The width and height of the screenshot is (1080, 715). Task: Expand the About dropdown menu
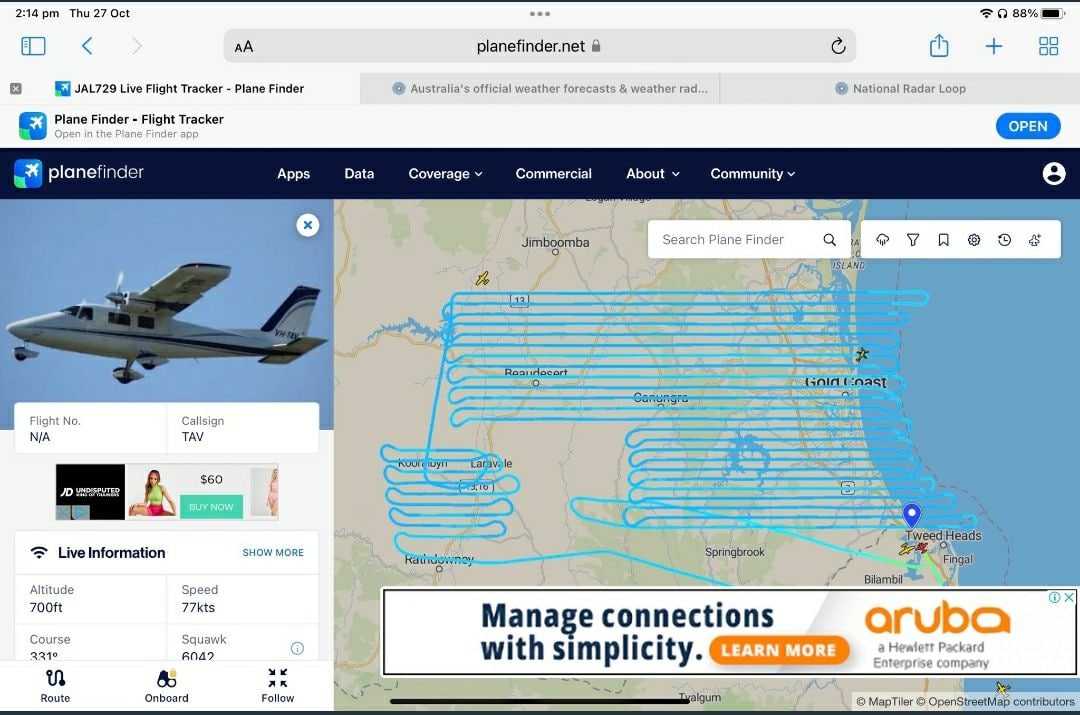point(652,174)
